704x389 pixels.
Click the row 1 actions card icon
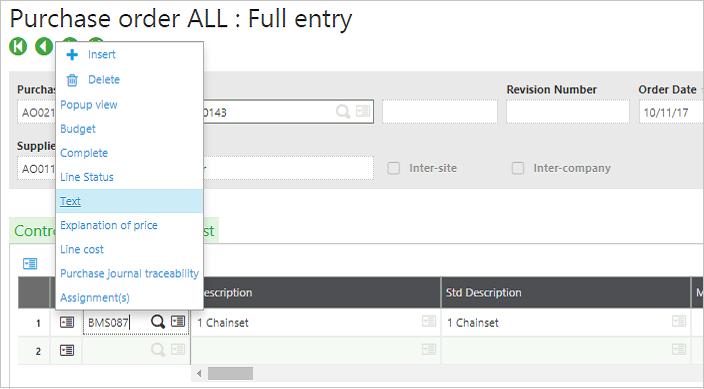(67, 322)
